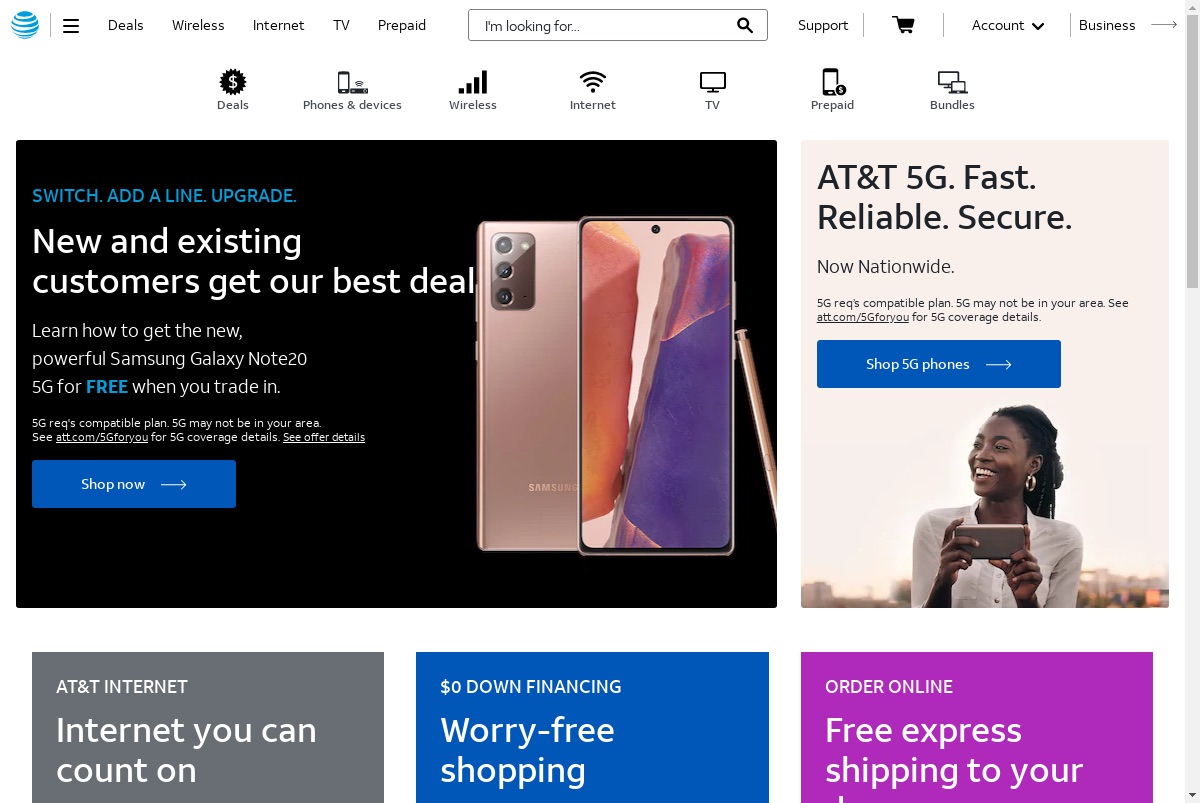Select the Wireless signal bars icon
Viewport: 1200px width, 803px height.
[x=473, y=82]
